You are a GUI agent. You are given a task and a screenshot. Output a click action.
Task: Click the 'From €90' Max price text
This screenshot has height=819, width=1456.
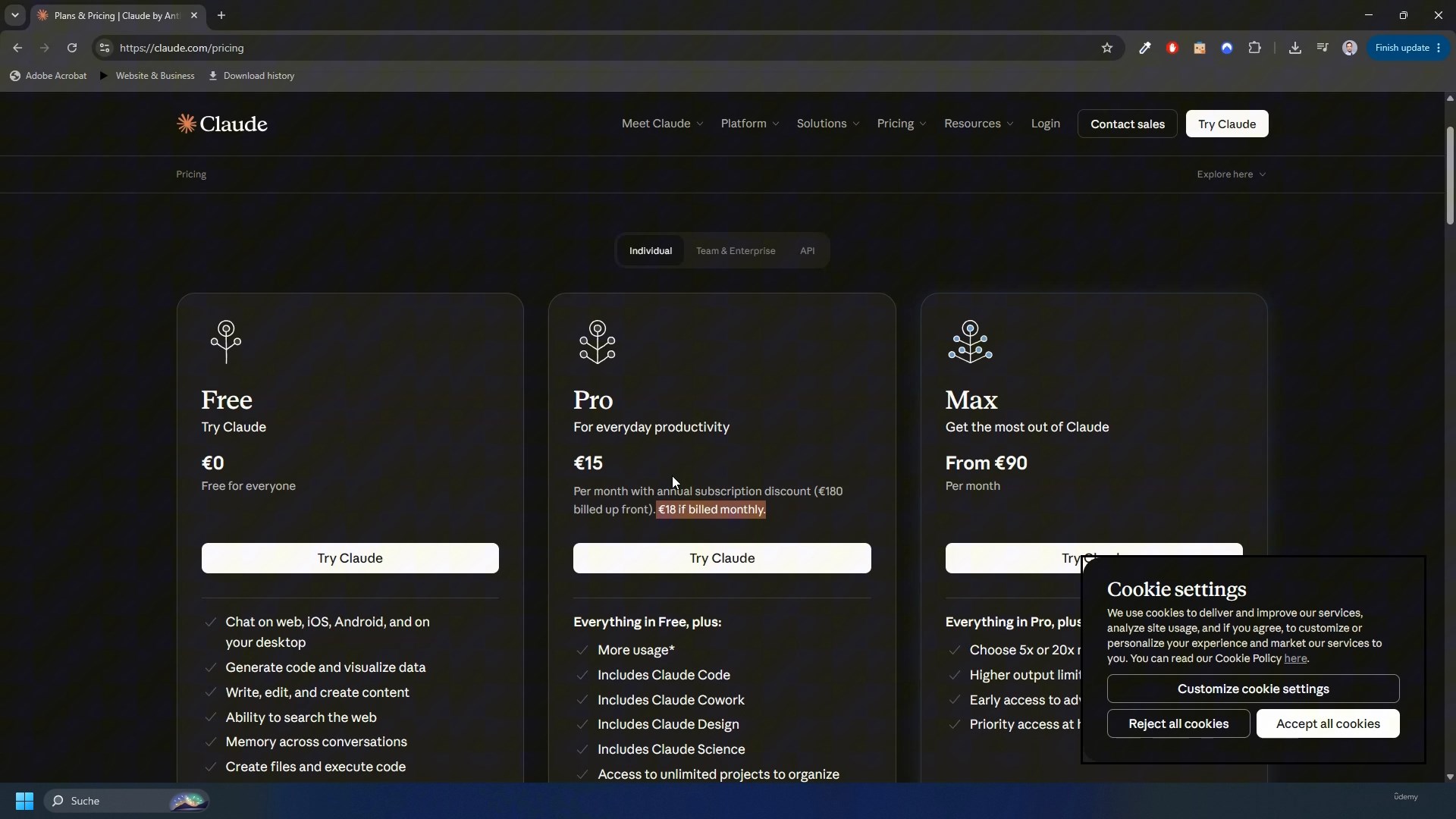[x=986, y=463]
